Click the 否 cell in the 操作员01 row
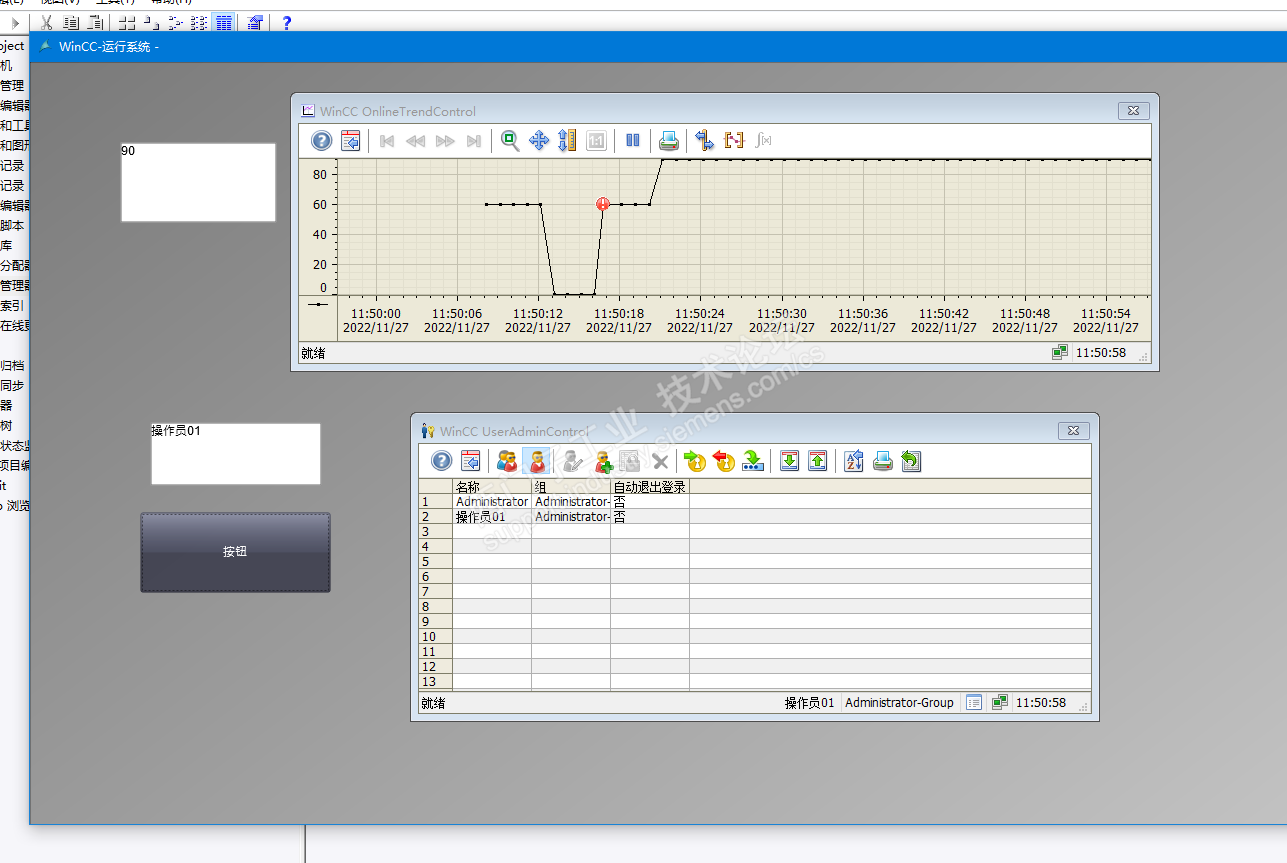 [x=650, y=517]
